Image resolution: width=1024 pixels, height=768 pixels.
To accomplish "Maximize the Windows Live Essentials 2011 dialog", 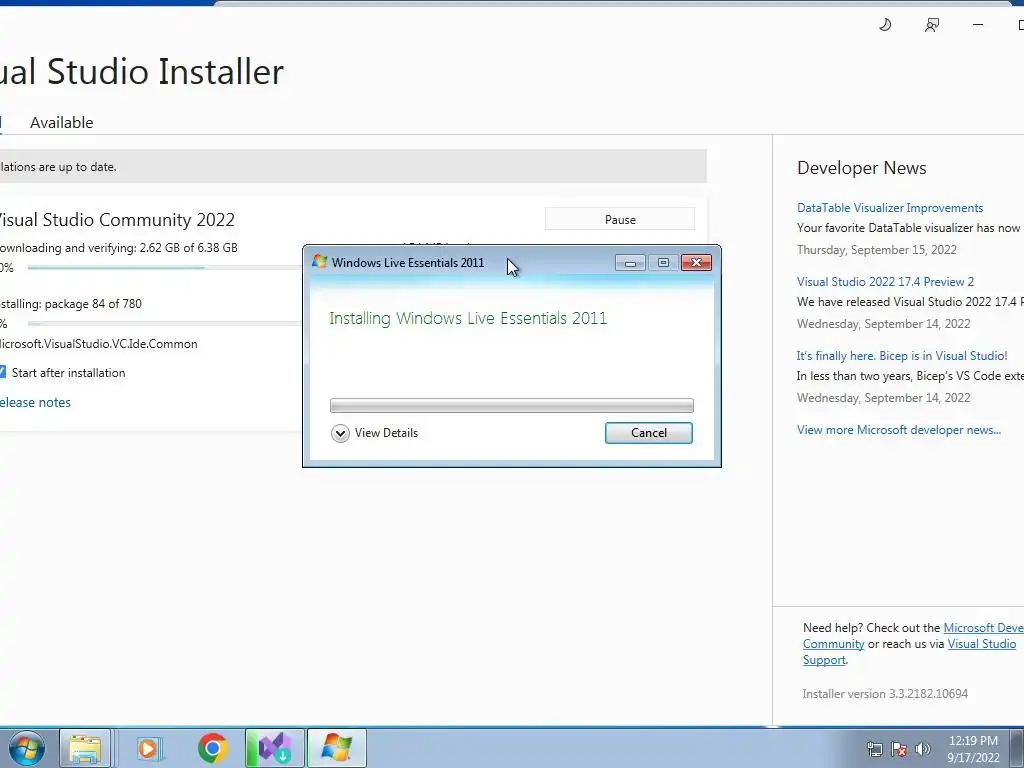I will point(663,263).
